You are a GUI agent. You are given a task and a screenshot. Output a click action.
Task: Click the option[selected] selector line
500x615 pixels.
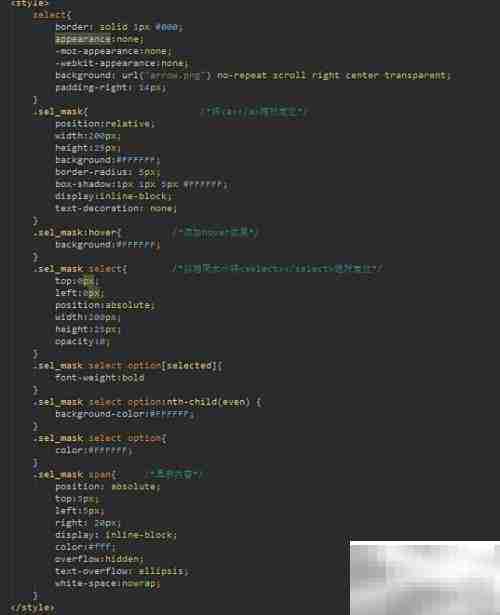[x=128, y=366]
